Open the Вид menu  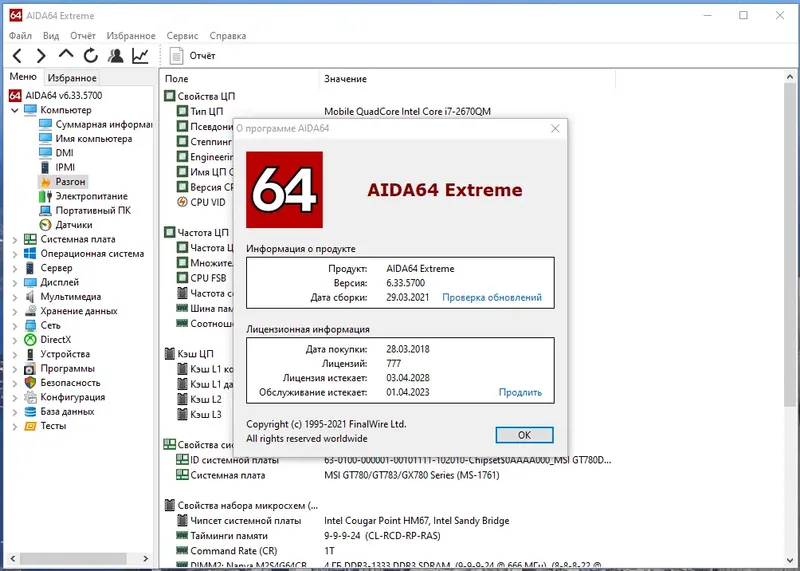[51, 36]
